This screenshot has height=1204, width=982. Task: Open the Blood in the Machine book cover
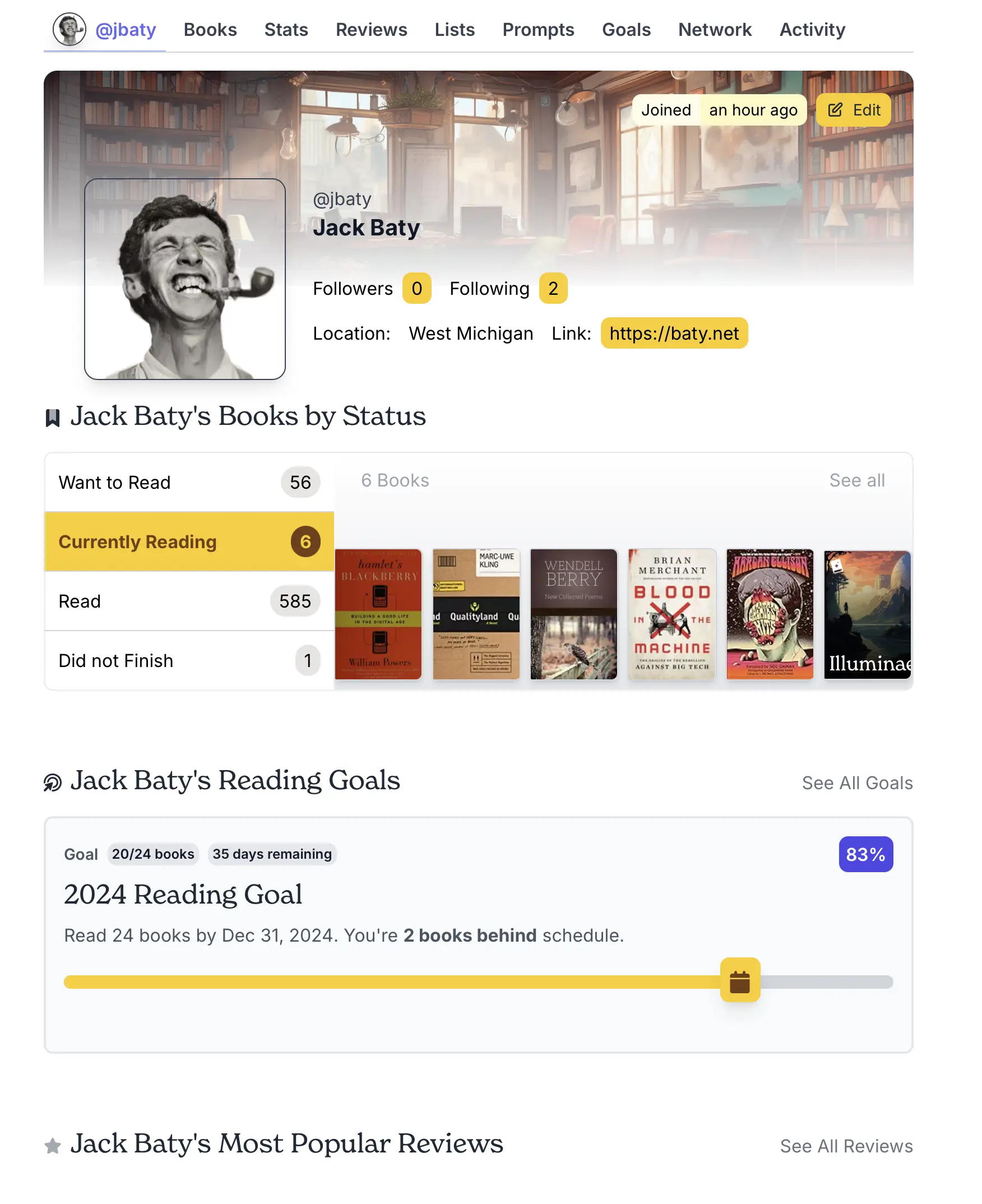pyautogui.click(x=672, y=614)
